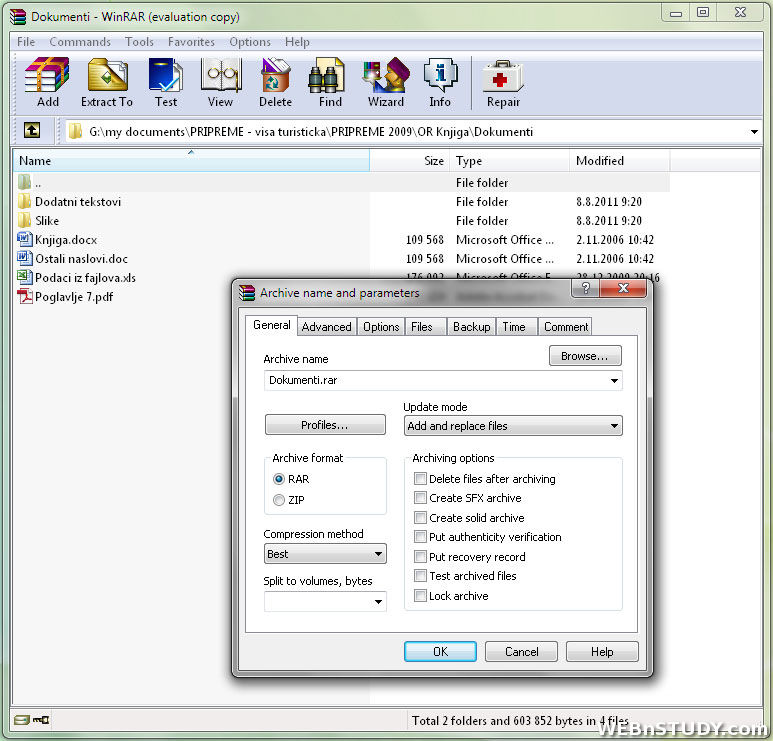Expand the Split to volumes dropdown
The image size is (773, 741).
pos(378,601)
